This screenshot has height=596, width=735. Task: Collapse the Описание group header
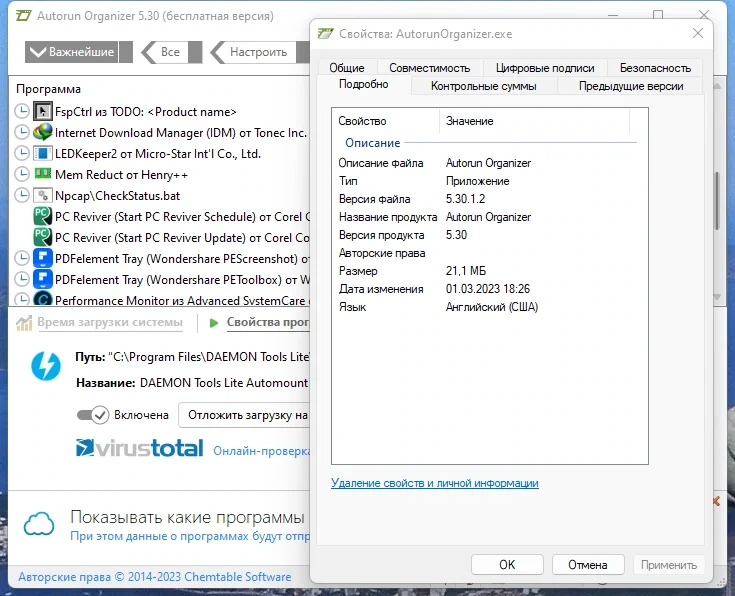click(x=373, y=143)
